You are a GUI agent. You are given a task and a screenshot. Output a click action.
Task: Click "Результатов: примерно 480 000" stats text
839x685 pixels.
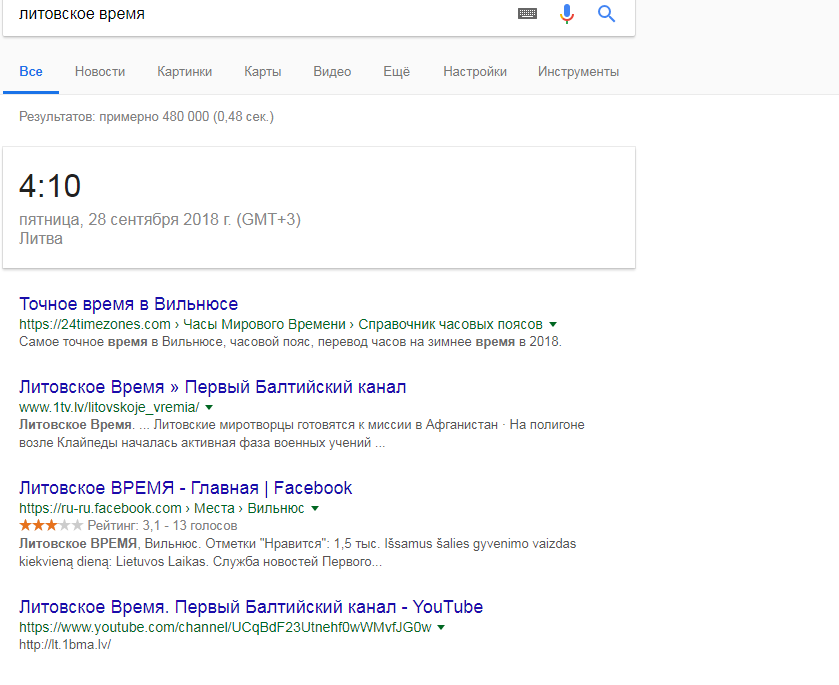(114, 117)
